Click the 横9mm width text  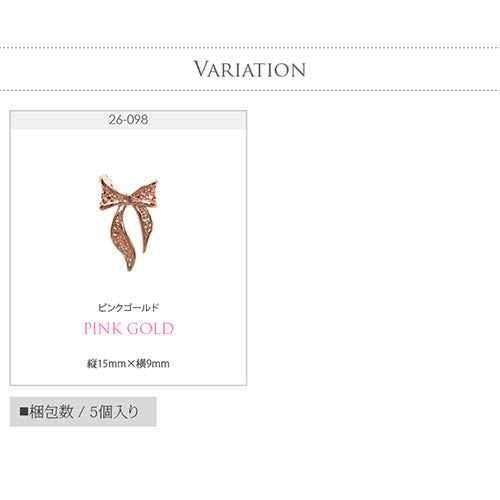click(153, 364)
